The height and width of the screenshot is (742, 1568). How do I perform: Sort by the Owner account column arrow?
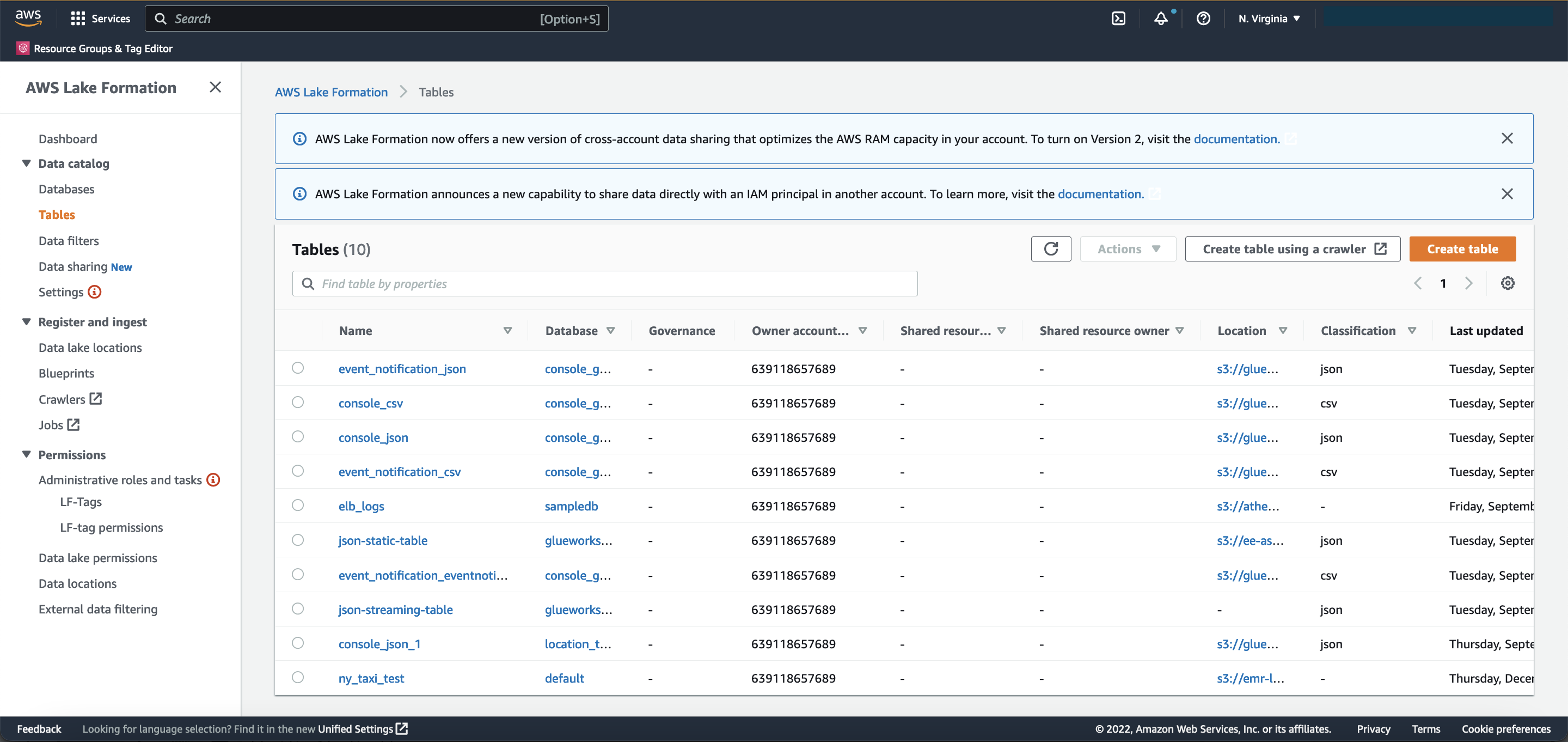tap(862, 330)
